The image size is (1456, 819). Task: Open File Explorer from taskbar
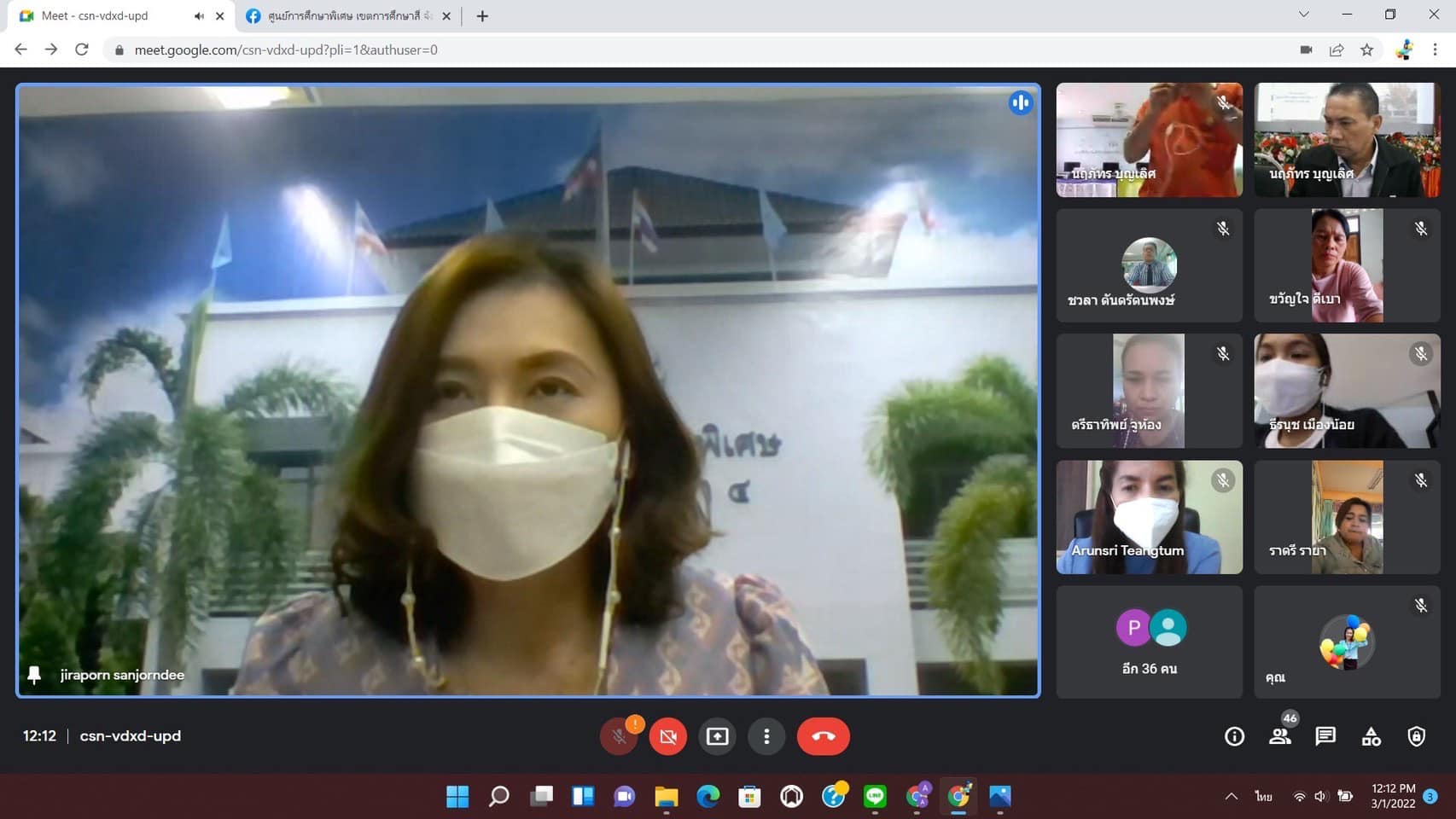click(667, 796)
